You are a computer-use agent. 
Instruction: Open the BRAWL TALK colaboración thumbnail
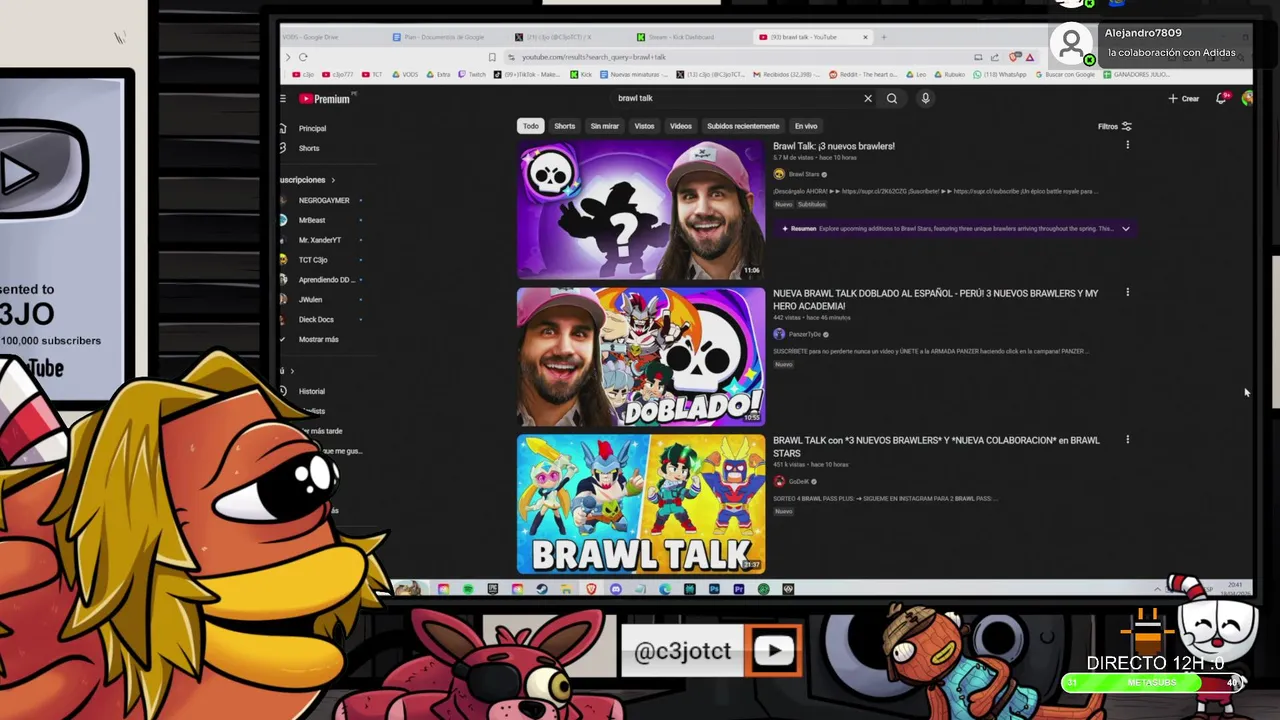pyautogui.click(x=641, y=504)
